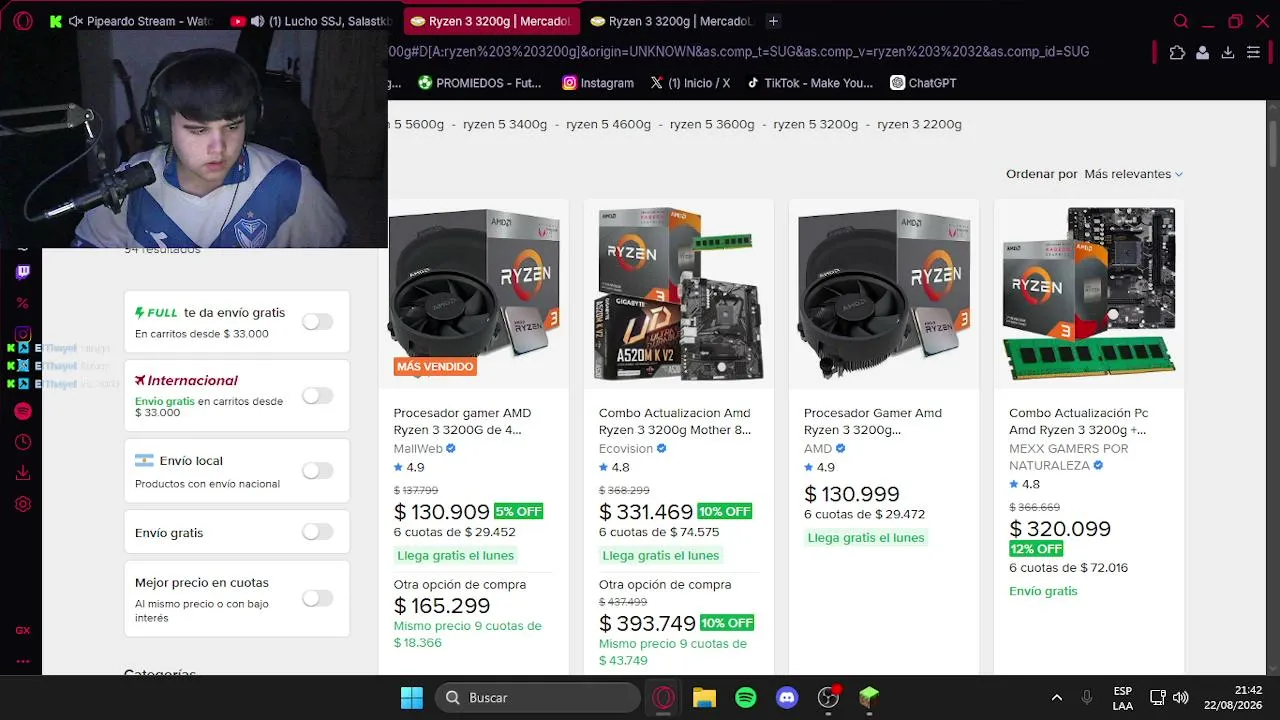Image resolution: width=1280 pixels, height=720 pixels.
Task: Open Opera sidebar history clock icon
Action: [23, 442]
